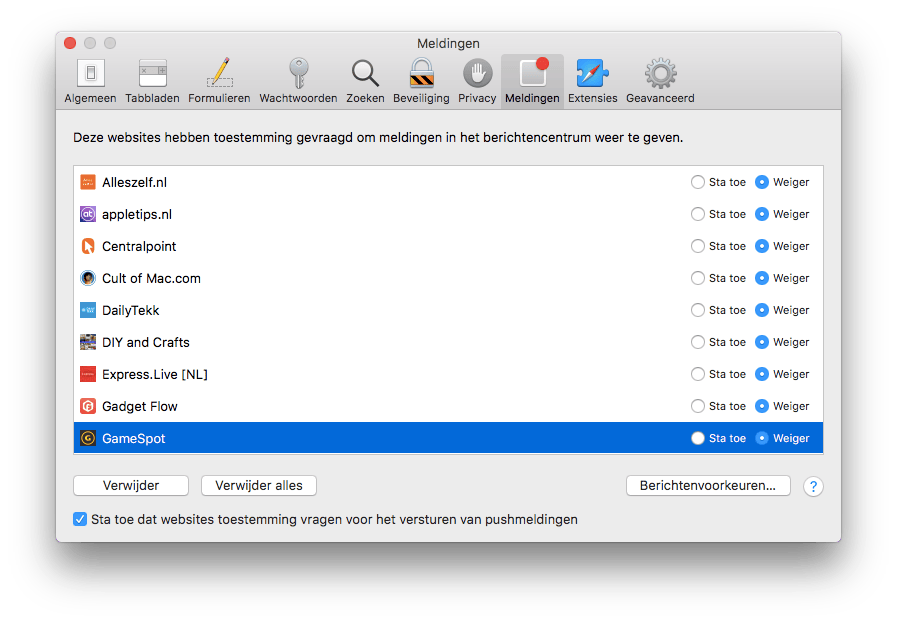Image resolution: width=897 pixels, height=622 pixels.
Task: Select the DIY and Crafts row name
Action: point(145,343)
